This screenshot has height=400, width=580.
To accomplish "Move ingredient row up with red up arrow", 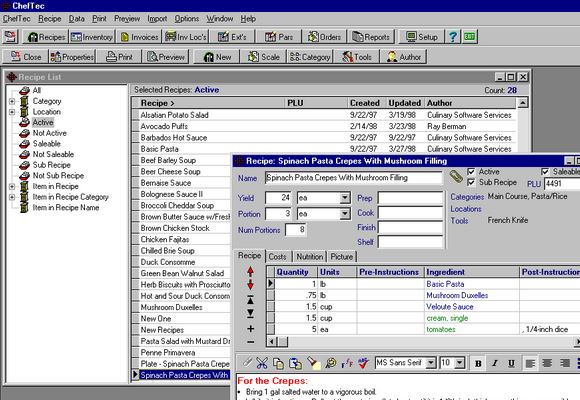I will pyautogui.click(x=250, y=272).
